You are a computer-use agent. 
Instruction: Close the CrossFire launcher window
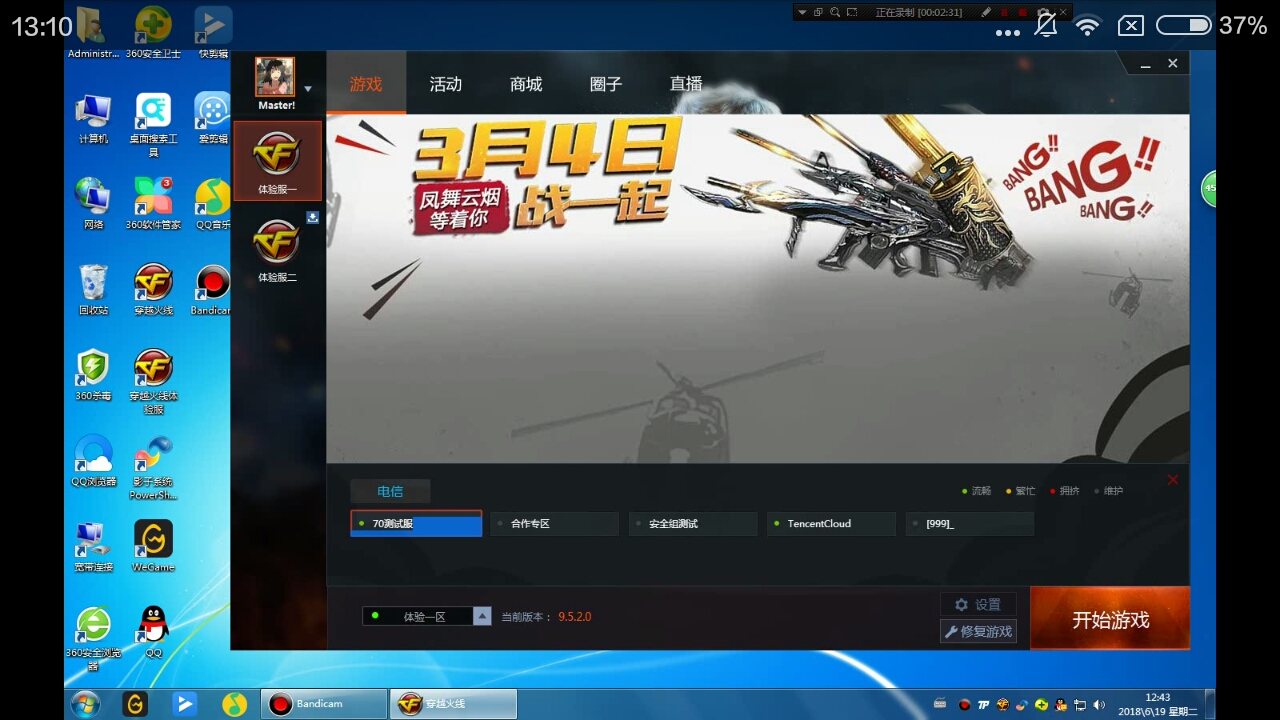tap(1173, 63)
